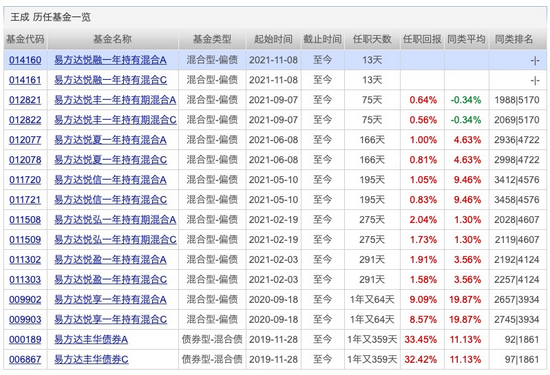Image resolution: width=550 pixels, height=375 pixels.
Task: Select ranking value 3412|4576
Action: (517, 180)
